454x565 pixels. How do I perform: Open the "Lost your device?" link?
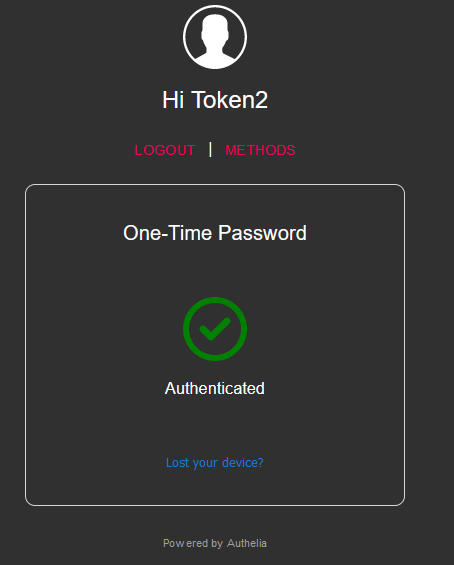coord(214,462)
